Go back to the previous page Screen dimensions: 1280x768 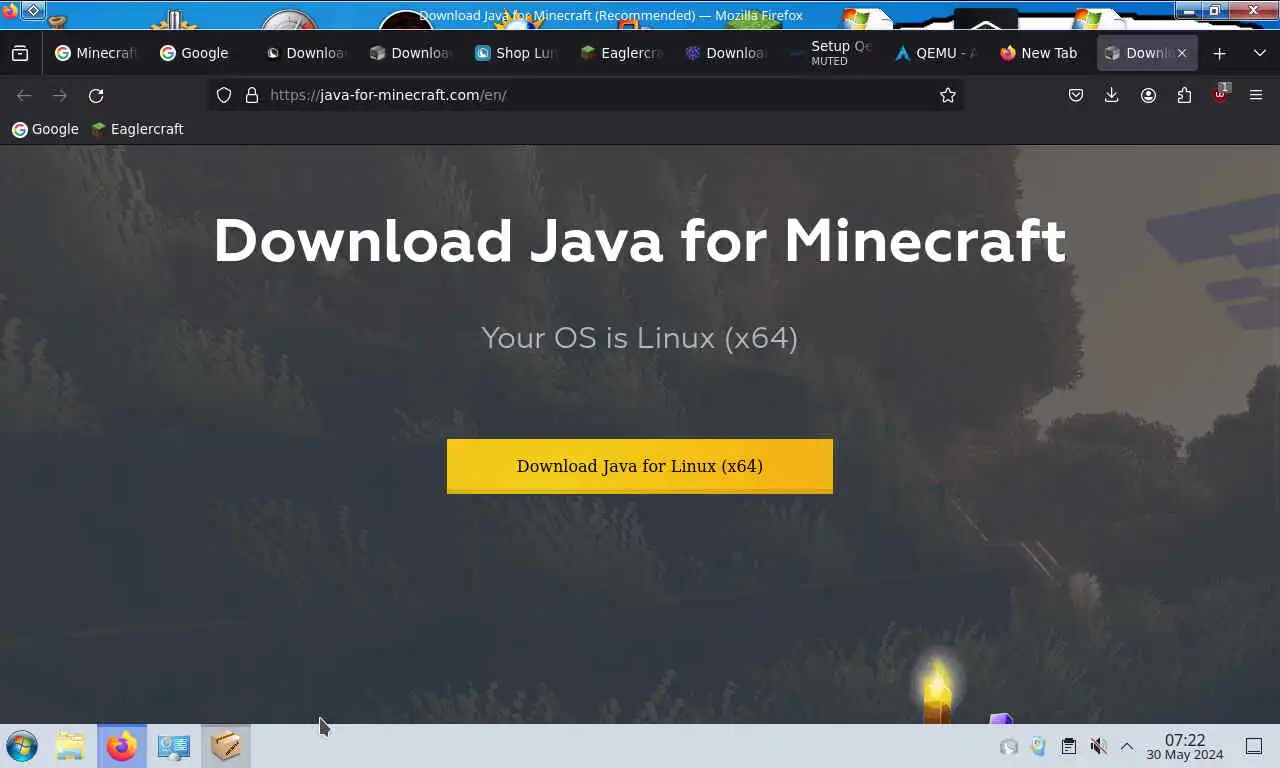24,95
